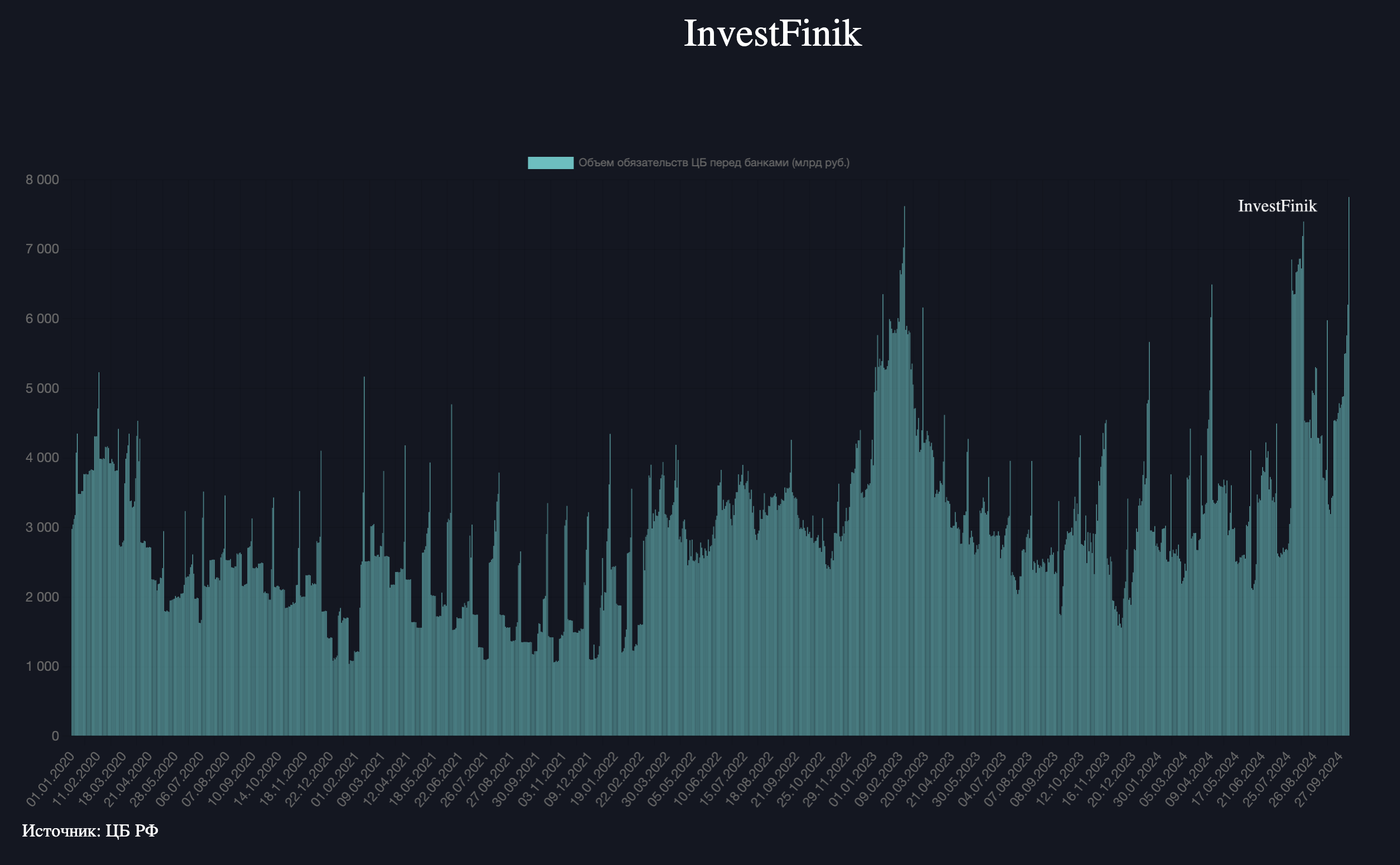
Task: Click the "30.09.2021" x-axis date label
Action: (517, 779)
